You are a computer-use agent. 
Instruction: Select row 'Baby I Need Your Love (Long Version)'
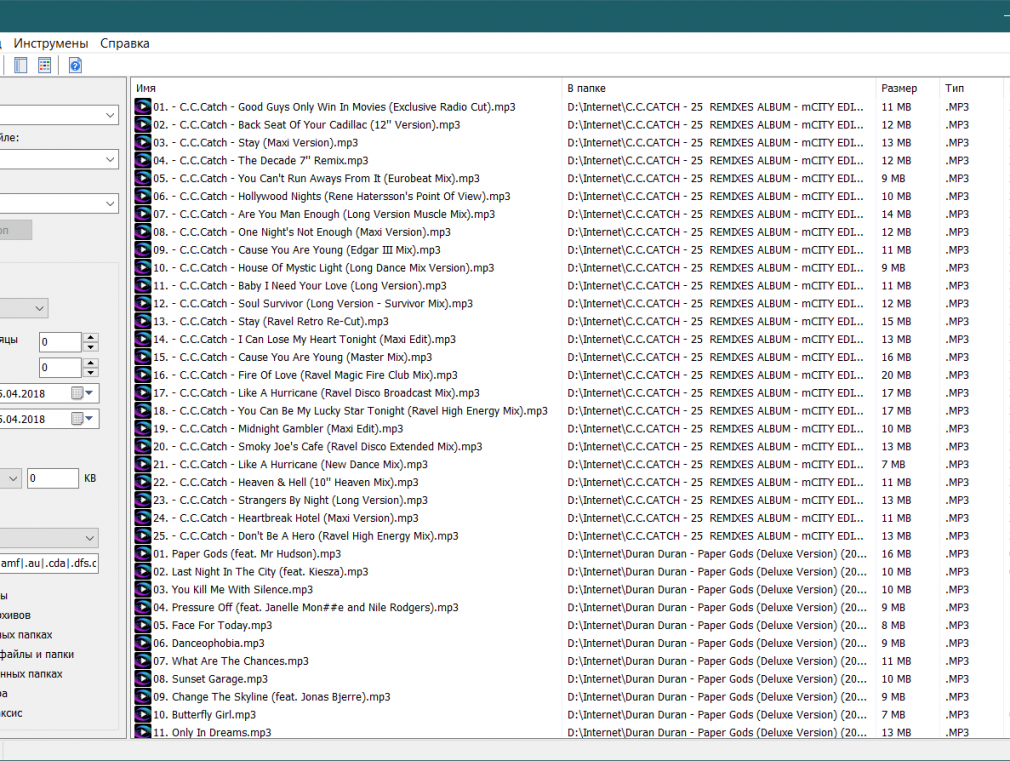567,285
